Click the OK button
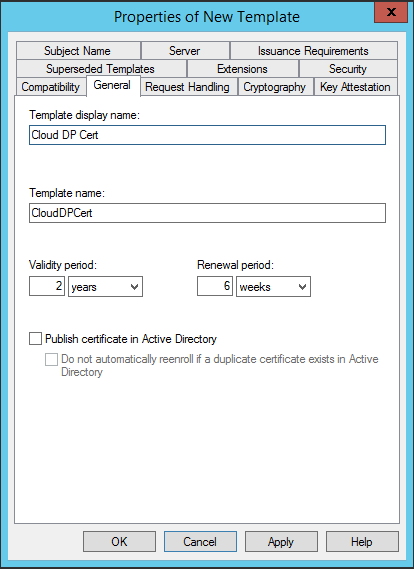The height and width of the screenshot is (569, 414). click(119, 541)
